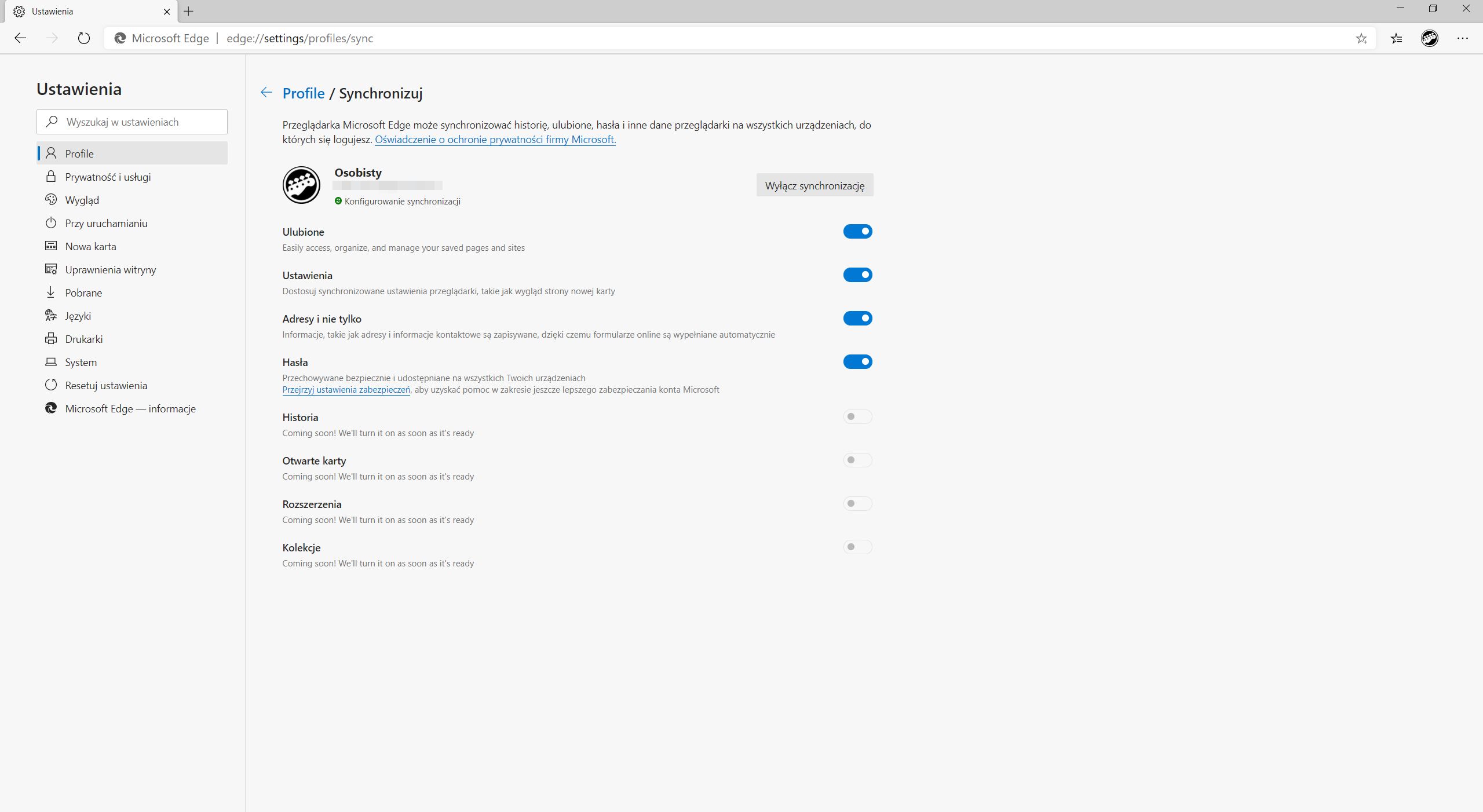Toggle Ustawienia synchronization switch
Viewport: 1483px width, 812px height.
tap(857, 275)
